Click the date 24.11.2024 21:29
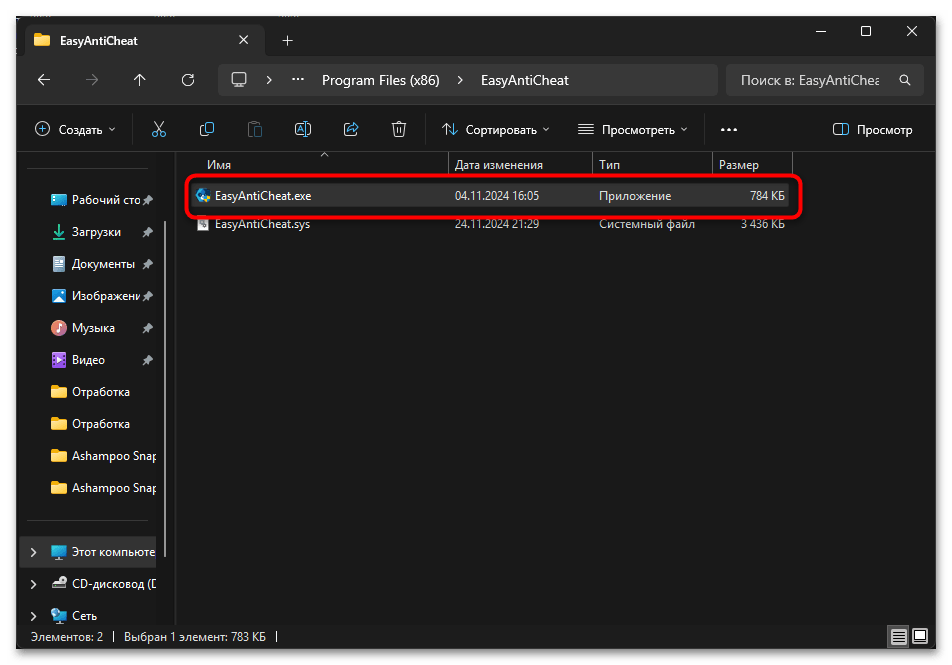952x665 pixels. [497, 224]
